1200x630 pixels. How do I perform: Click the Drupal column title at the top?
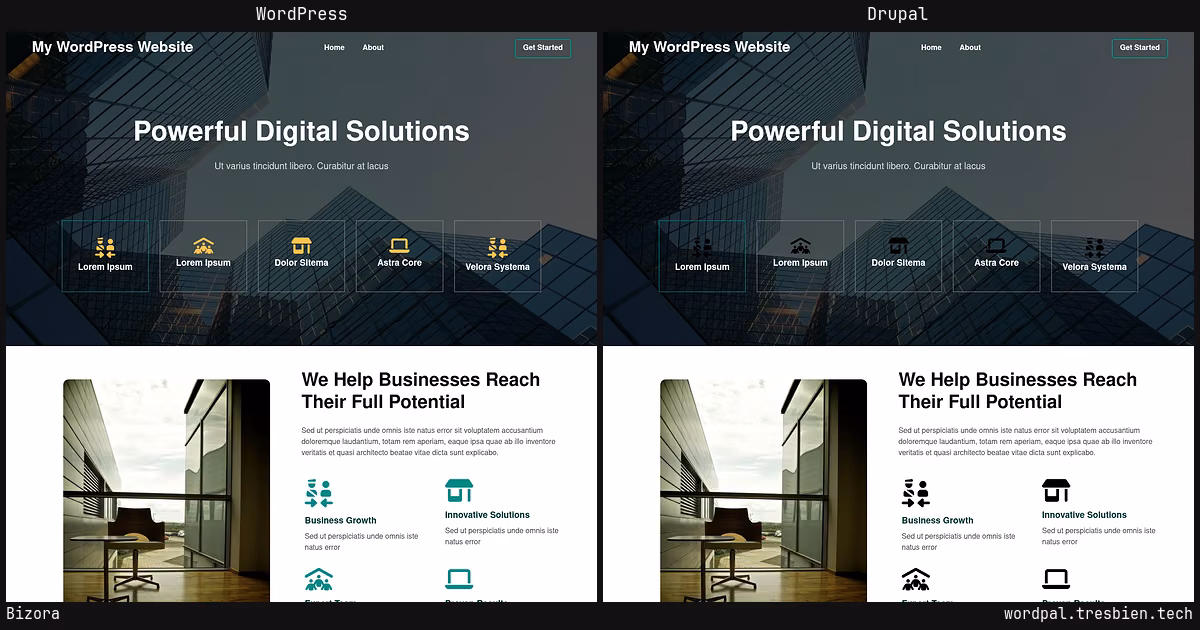(898, 14)
